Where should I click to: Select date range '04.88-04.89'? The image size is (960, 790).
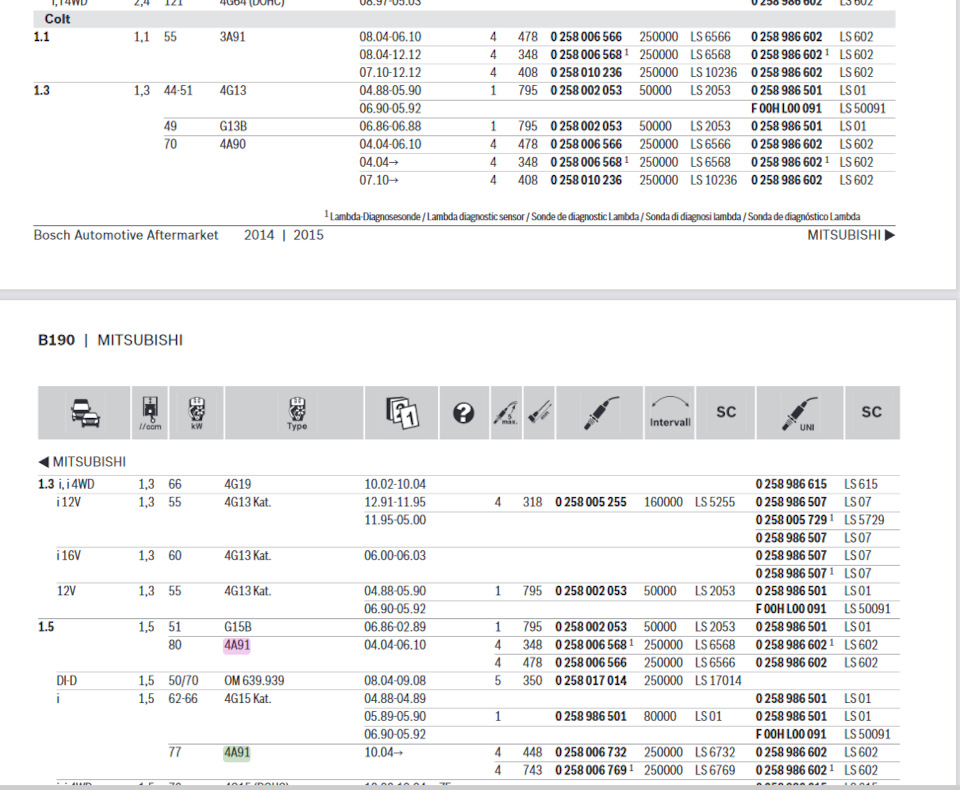[395, 699]
